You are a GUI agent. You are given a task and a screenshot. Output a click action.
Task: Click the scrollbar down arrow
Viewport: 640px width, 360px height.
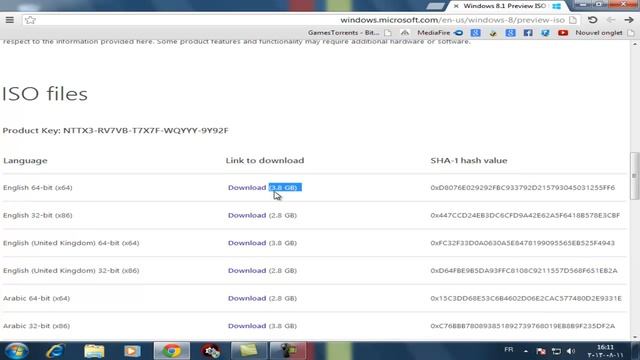click(x=634, y=337)
